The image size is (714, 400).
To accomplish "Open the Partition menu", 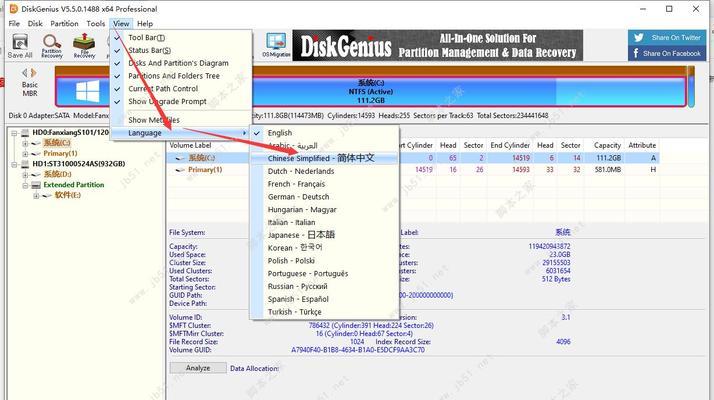I will tap(64, 24).
